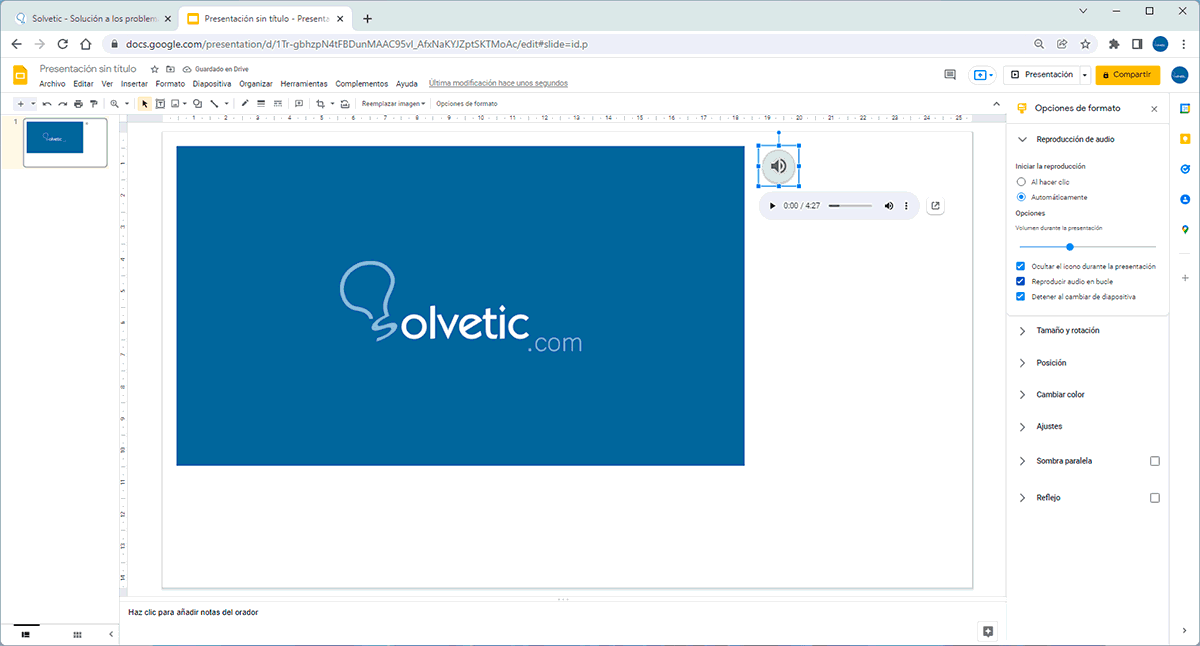Enable Reflejo checkbox

tap(1155, 497)
